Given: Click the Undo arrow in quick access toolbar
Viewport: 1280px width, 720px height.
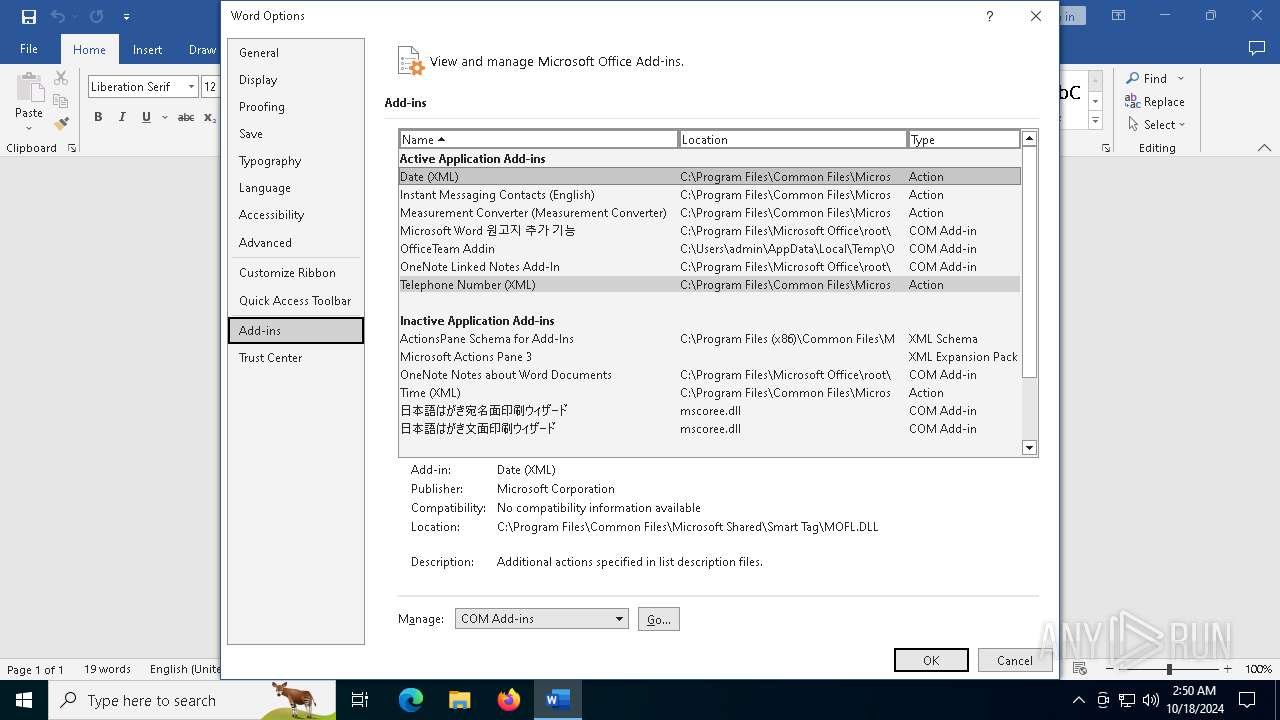Looking at the screenshot, I should click(57, 16).
